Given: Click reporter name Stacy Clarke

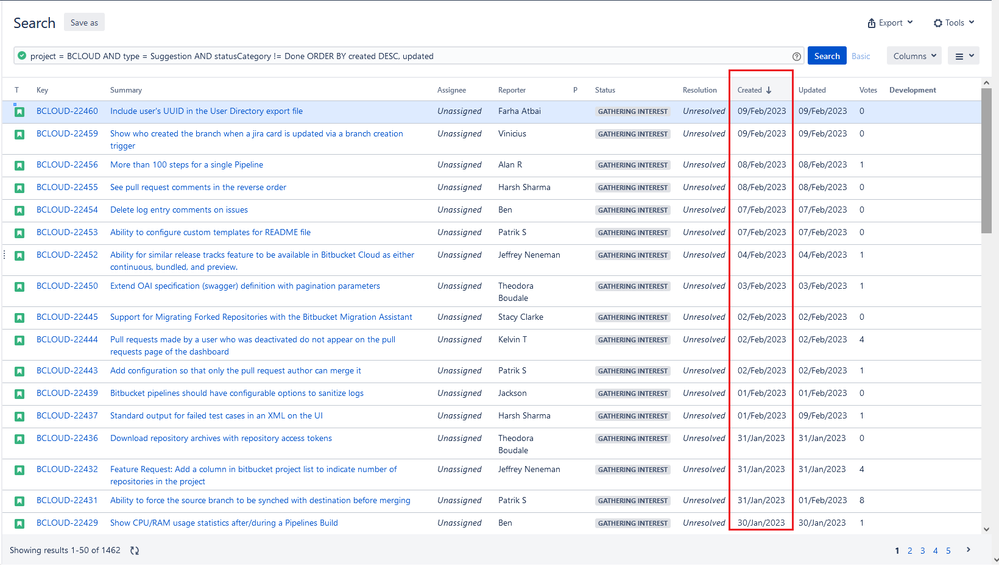Looking at the screenshot, I should point(521,317).
